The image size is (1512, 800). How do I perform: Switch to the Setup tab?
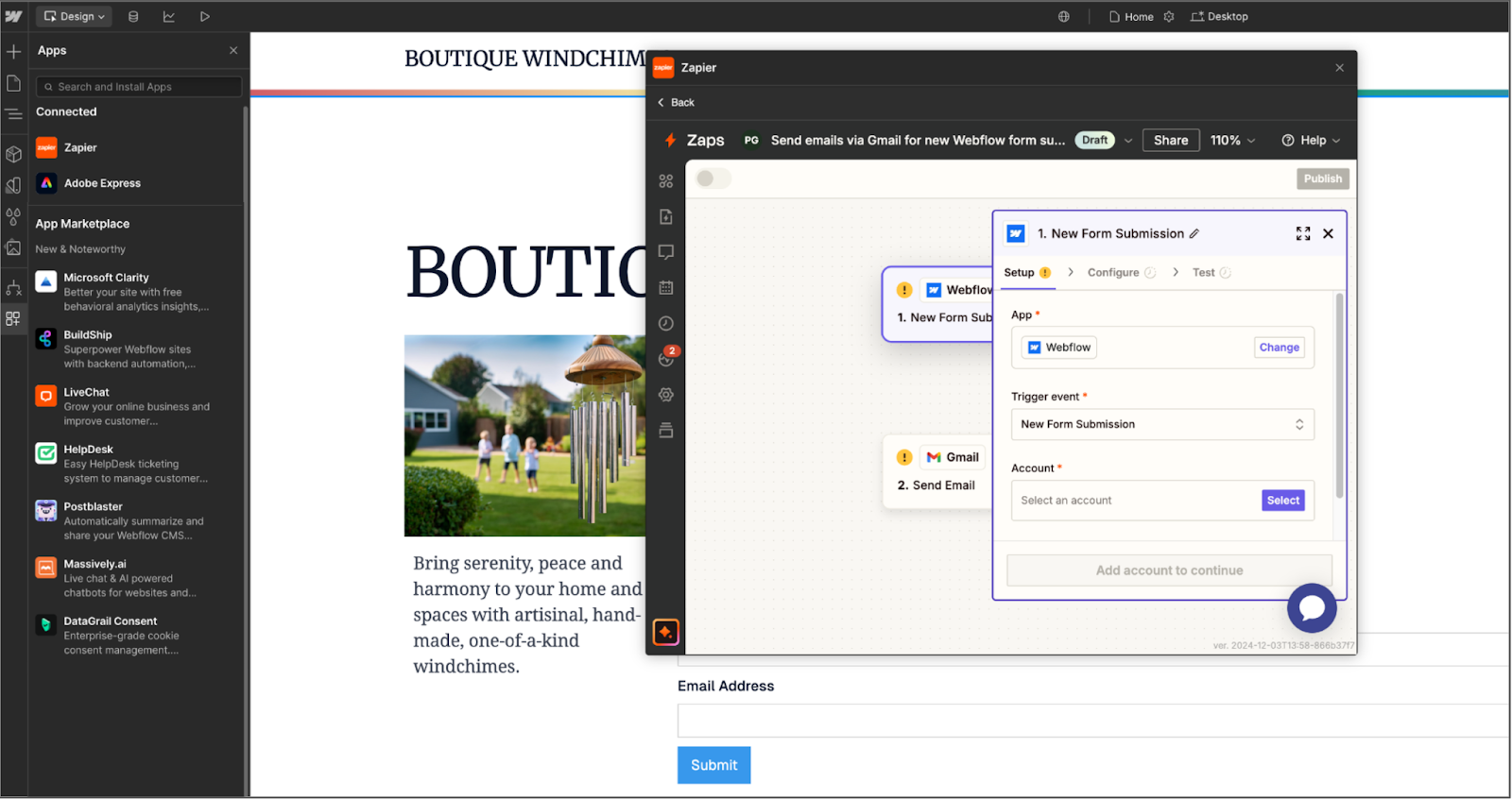[1027, 272]
